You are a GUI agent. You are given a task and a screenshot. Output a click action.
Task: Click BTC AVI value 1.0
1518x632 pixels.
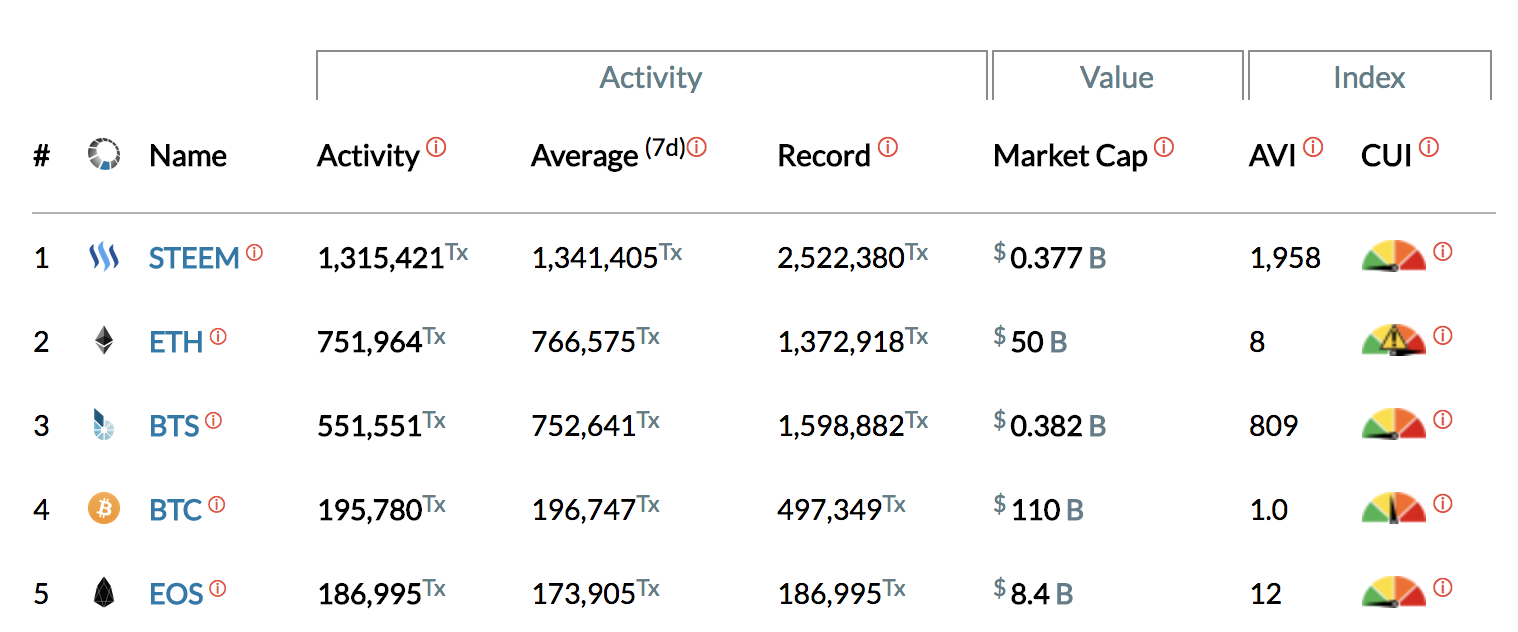pyautogui.click(x=1268, y=511)
